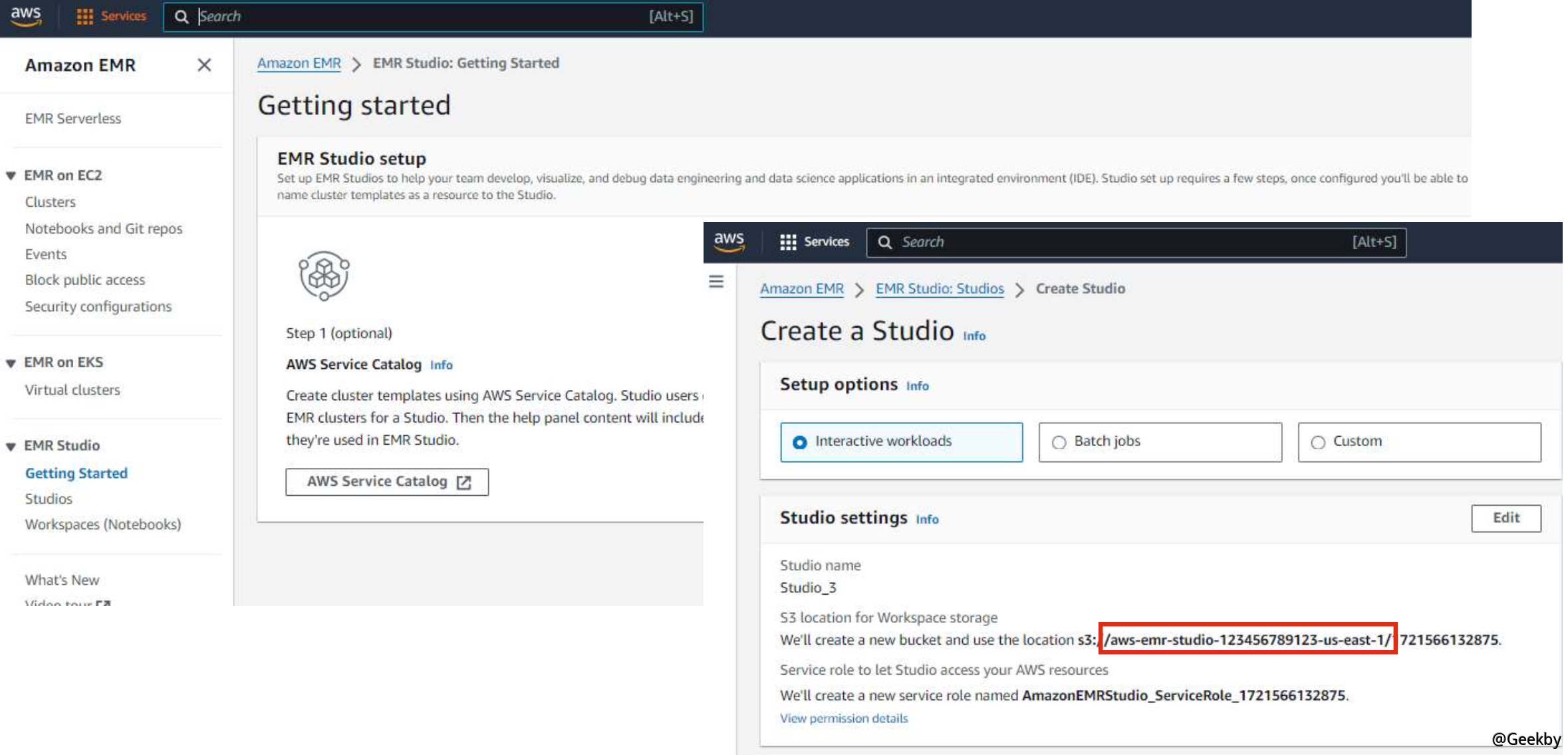Open the orange Services grid icon
The width and height of the screenshot is (1568, 755).
point(84,17)
